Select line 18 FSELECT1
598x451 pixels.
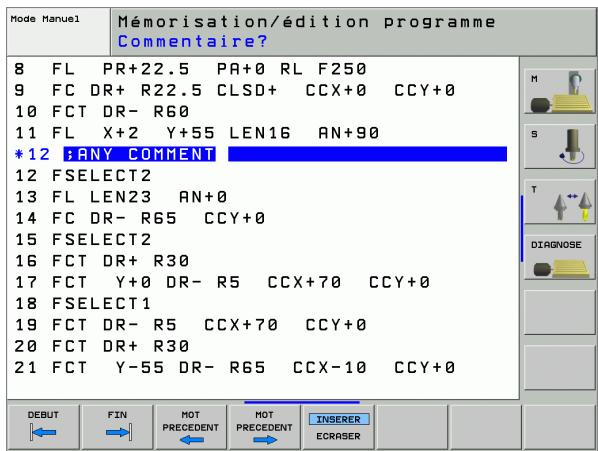coord(83,304)
